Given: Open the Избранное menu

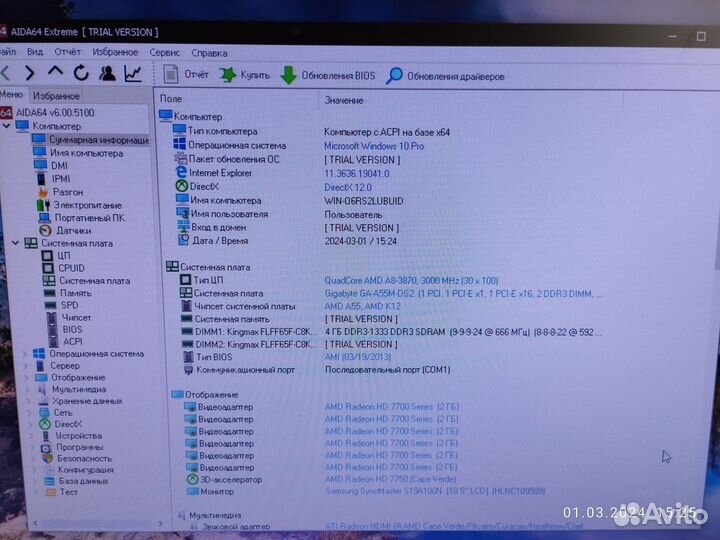Looking at the screenshot, I should (x=115, y=52).
